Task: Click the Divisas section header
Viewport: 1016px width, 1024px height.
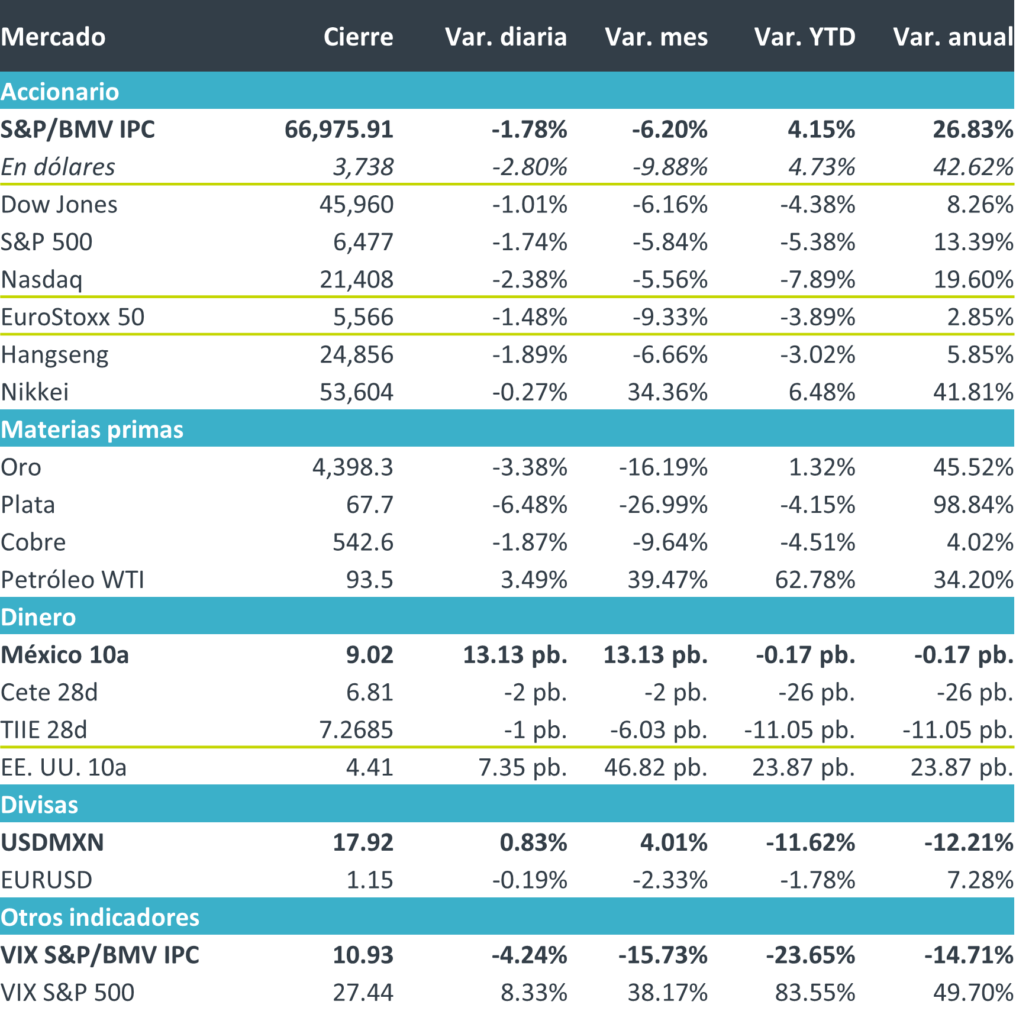Action: pos(40,804)
